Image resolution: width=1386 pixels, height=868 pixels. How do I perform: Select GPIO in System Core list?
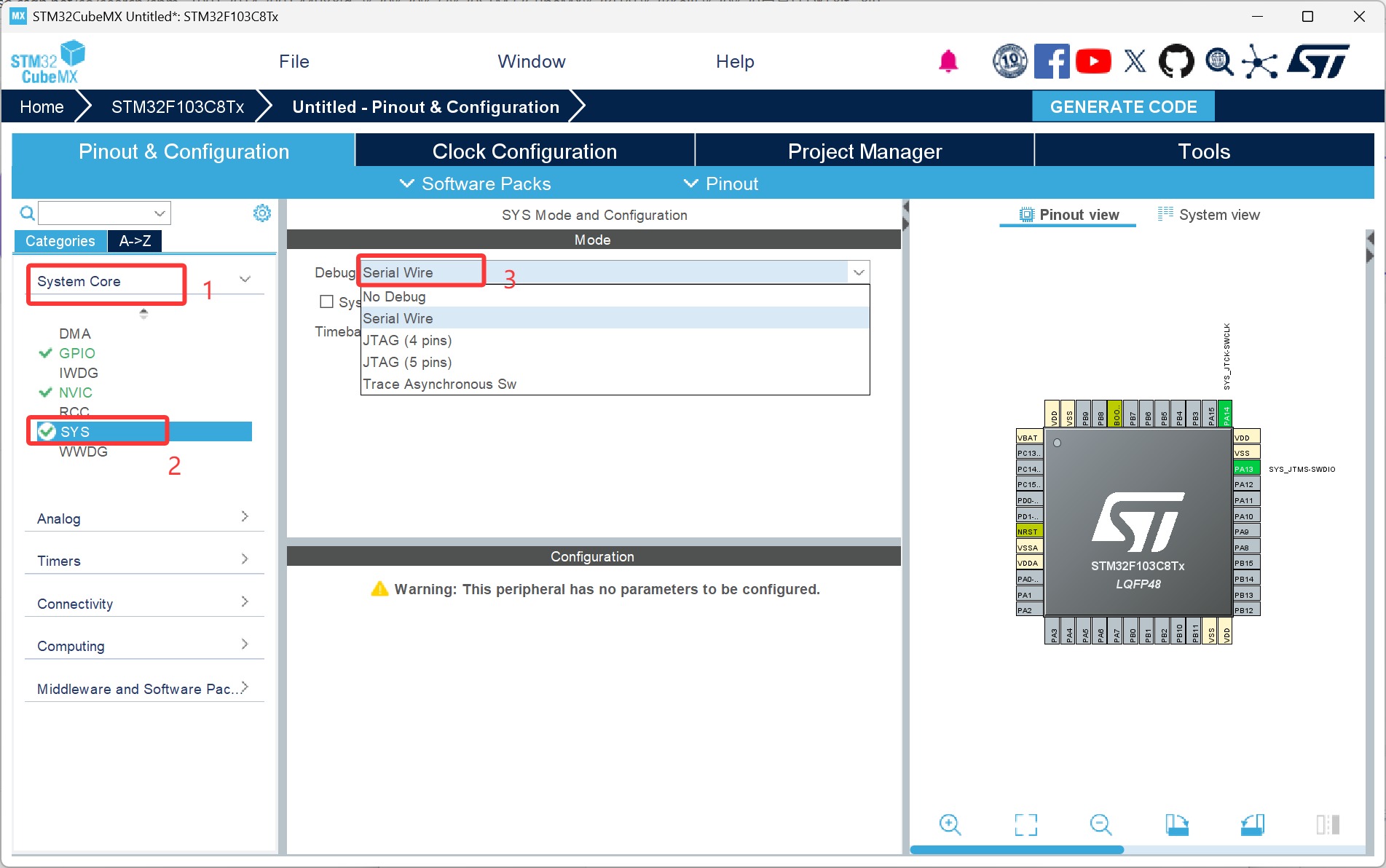[x=76, y=353]
